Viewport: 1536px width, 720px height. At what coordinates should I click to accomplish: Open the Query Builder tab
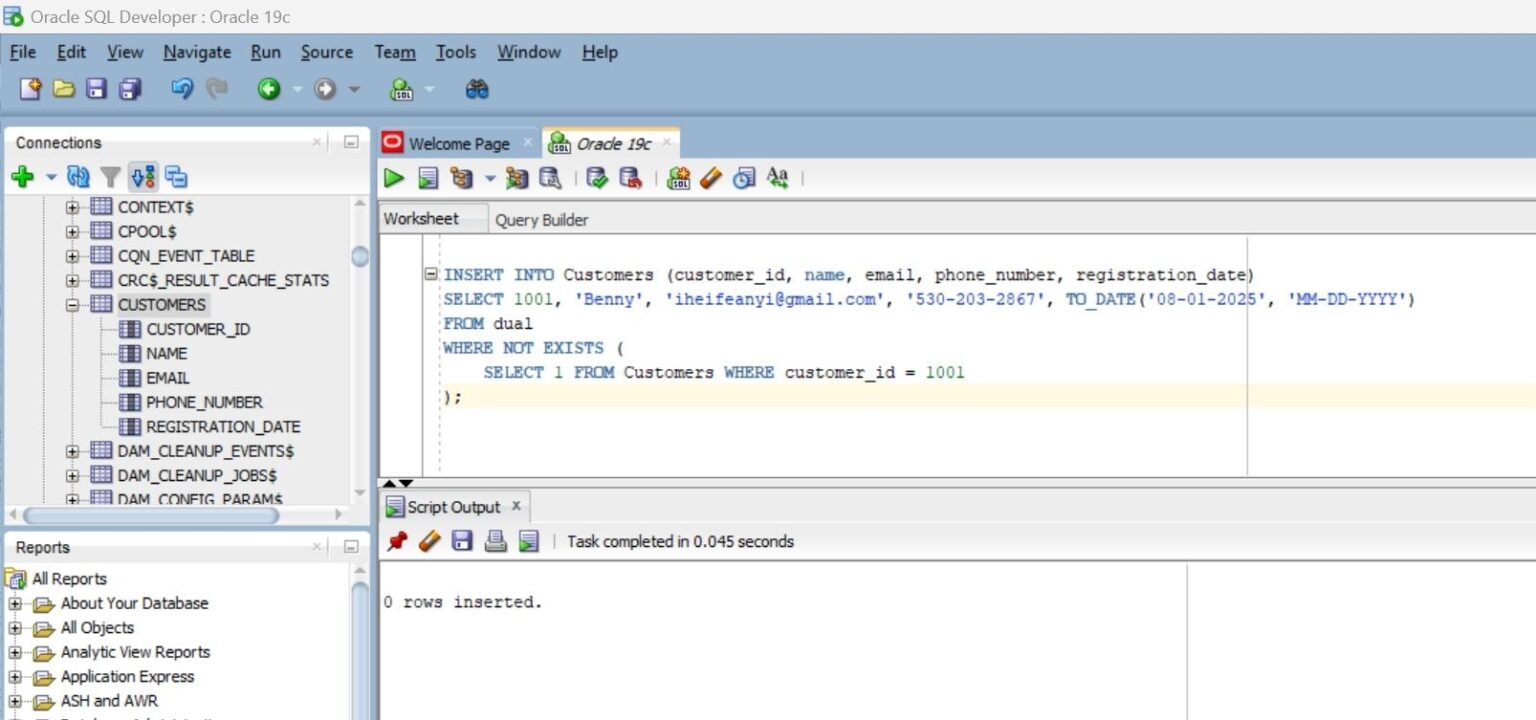[541, 218]
